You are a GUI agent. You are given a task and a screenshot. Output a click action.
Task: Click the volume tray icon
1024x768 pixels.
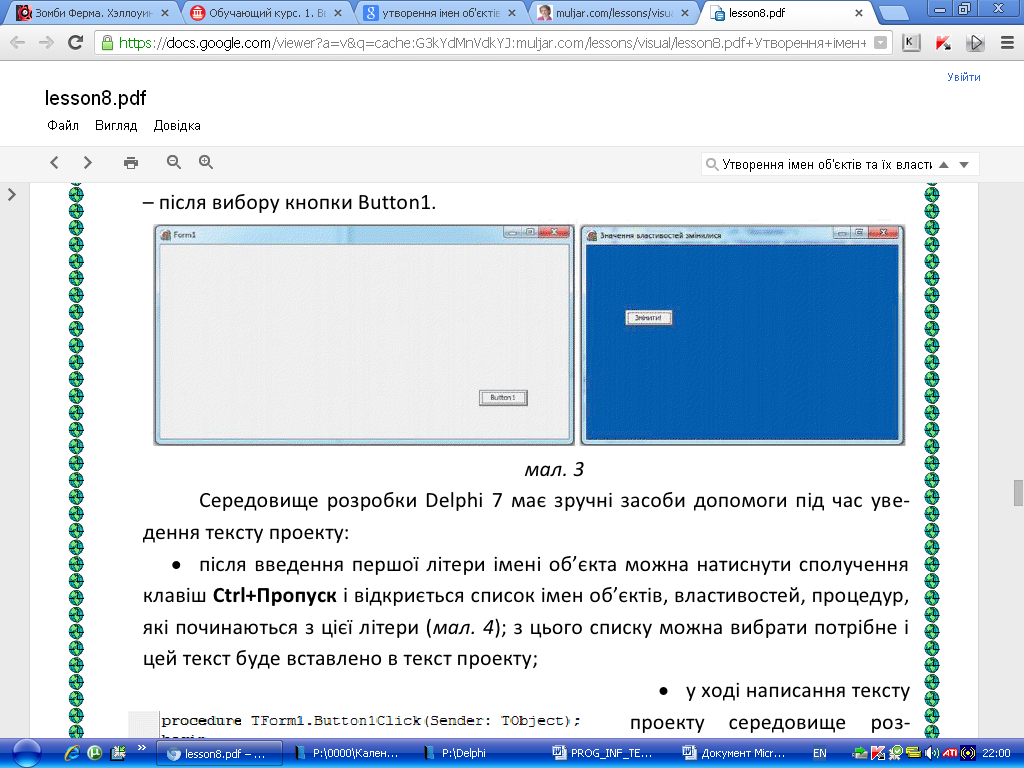click(x=931, y=754)
